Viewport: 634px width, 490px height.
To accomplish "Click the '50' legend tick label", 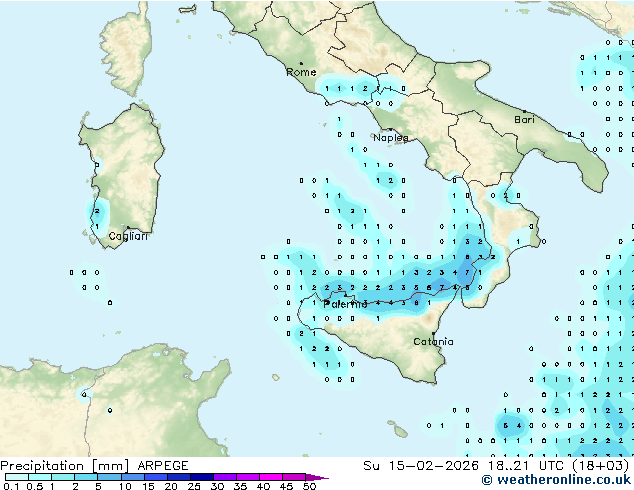I will click(309, 486).
